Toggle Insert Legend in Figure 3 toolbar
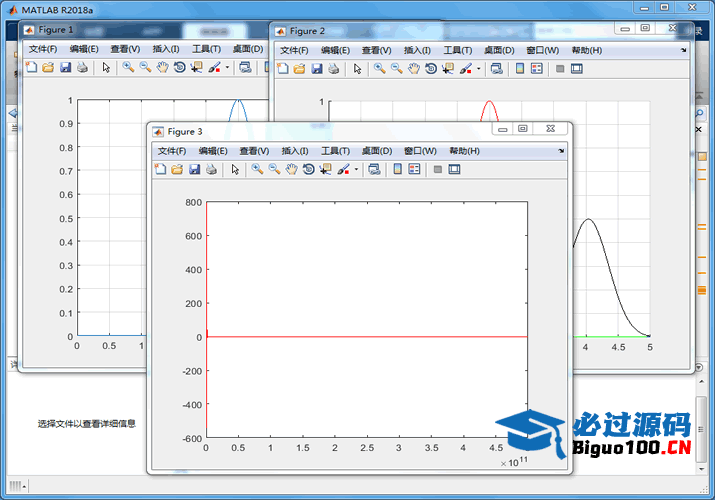715x500 pixels. (415, 170)
